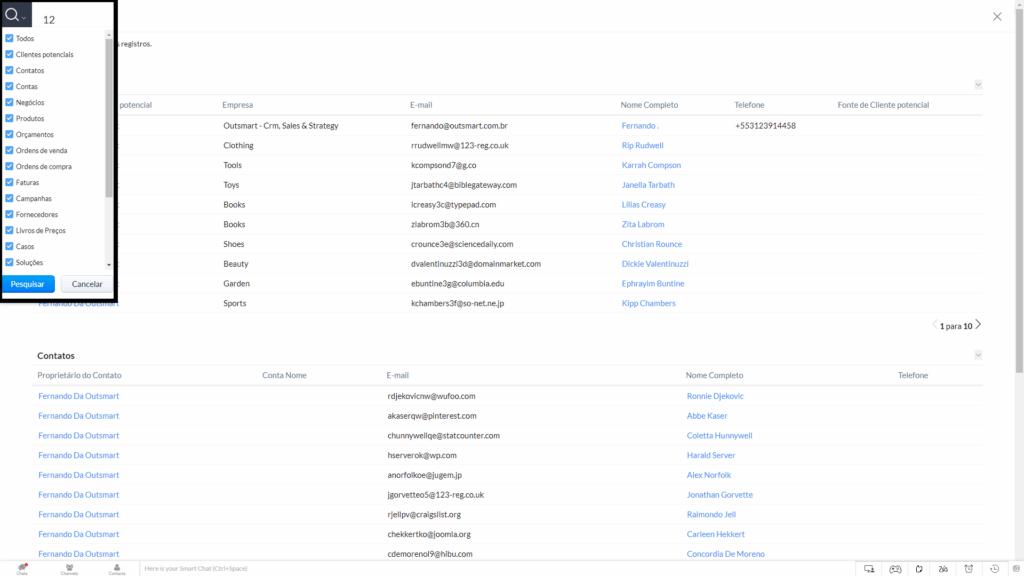Image resolution: width=1024 pixels, height=576 pixels.
Task: Open Chats in the bottom bar
Action: click(x=22, y=569)
